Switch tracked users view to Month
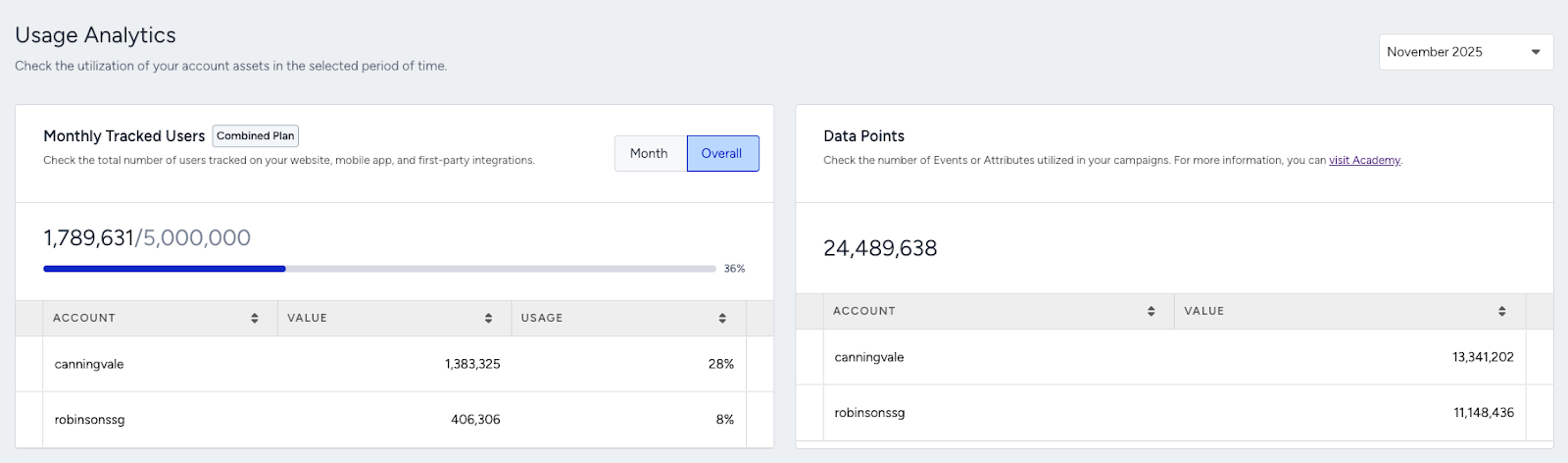This screenshot has width=1568, height=463. pyautogui.click(x=650, y=153)
